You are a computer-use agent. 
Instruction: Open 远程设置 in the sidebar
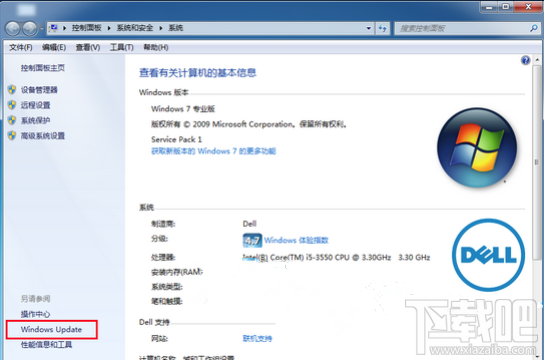pyautogui.click(x=35, y=105)
